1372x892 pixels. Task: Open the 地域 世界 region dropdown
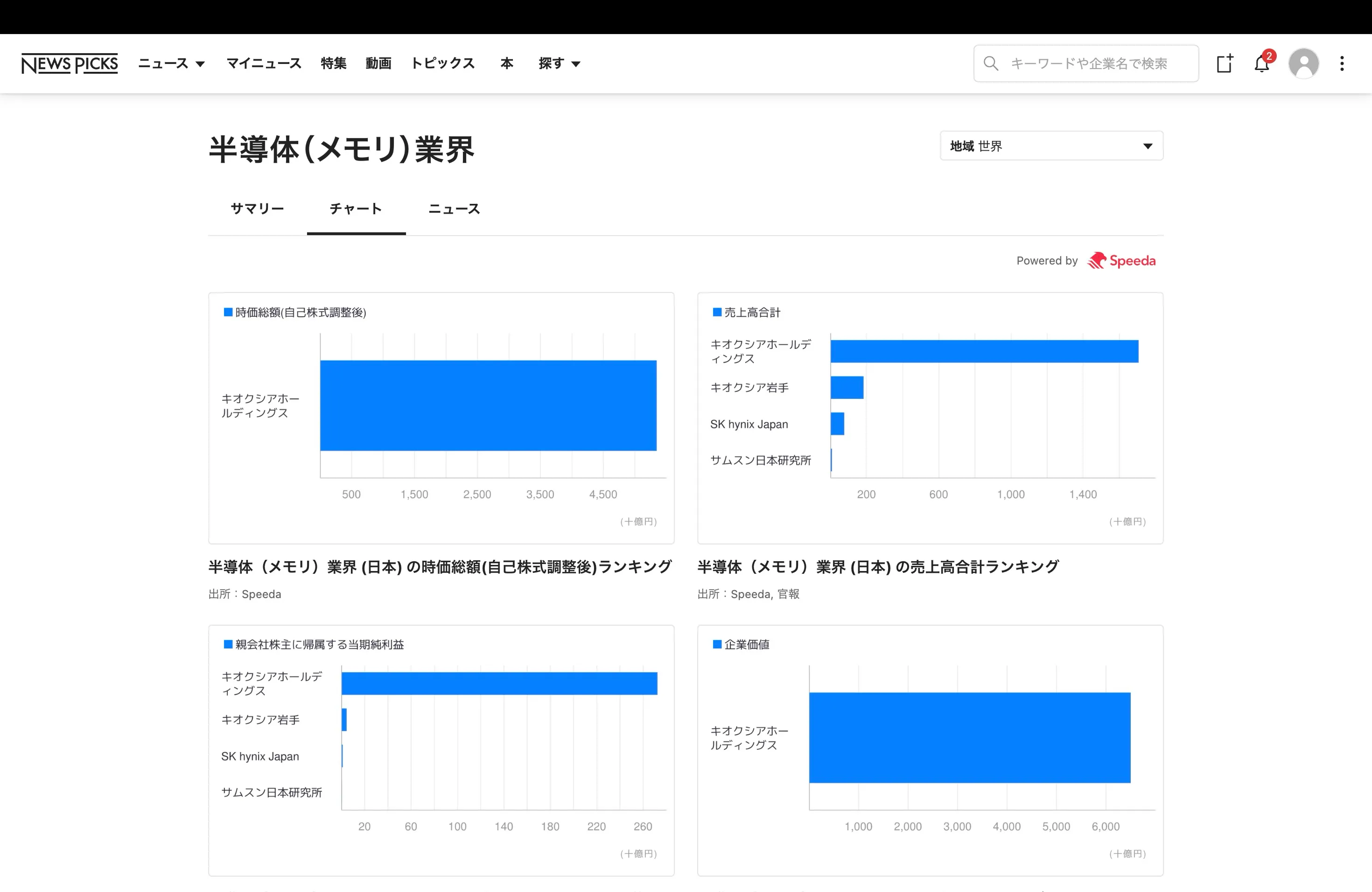[1051, 146]
